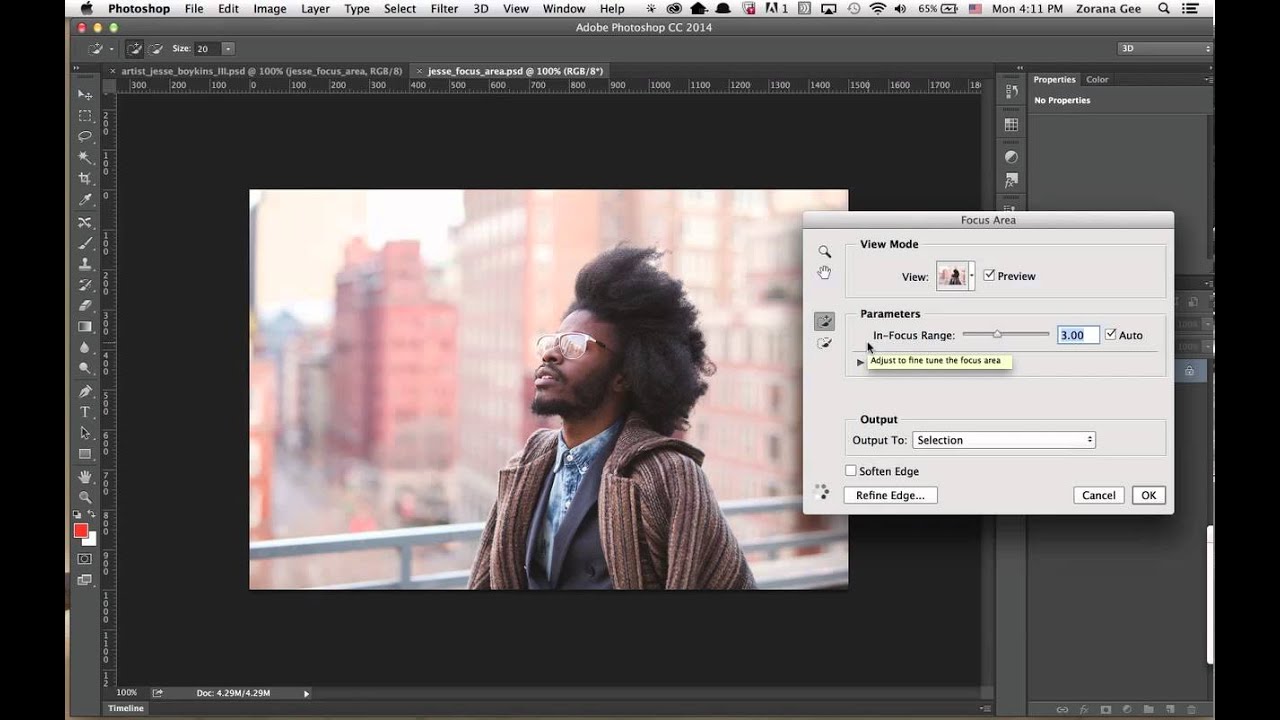1280x720 pixels.
Task: Select the Crop tool in the toolbar
Action: point(85,178)
